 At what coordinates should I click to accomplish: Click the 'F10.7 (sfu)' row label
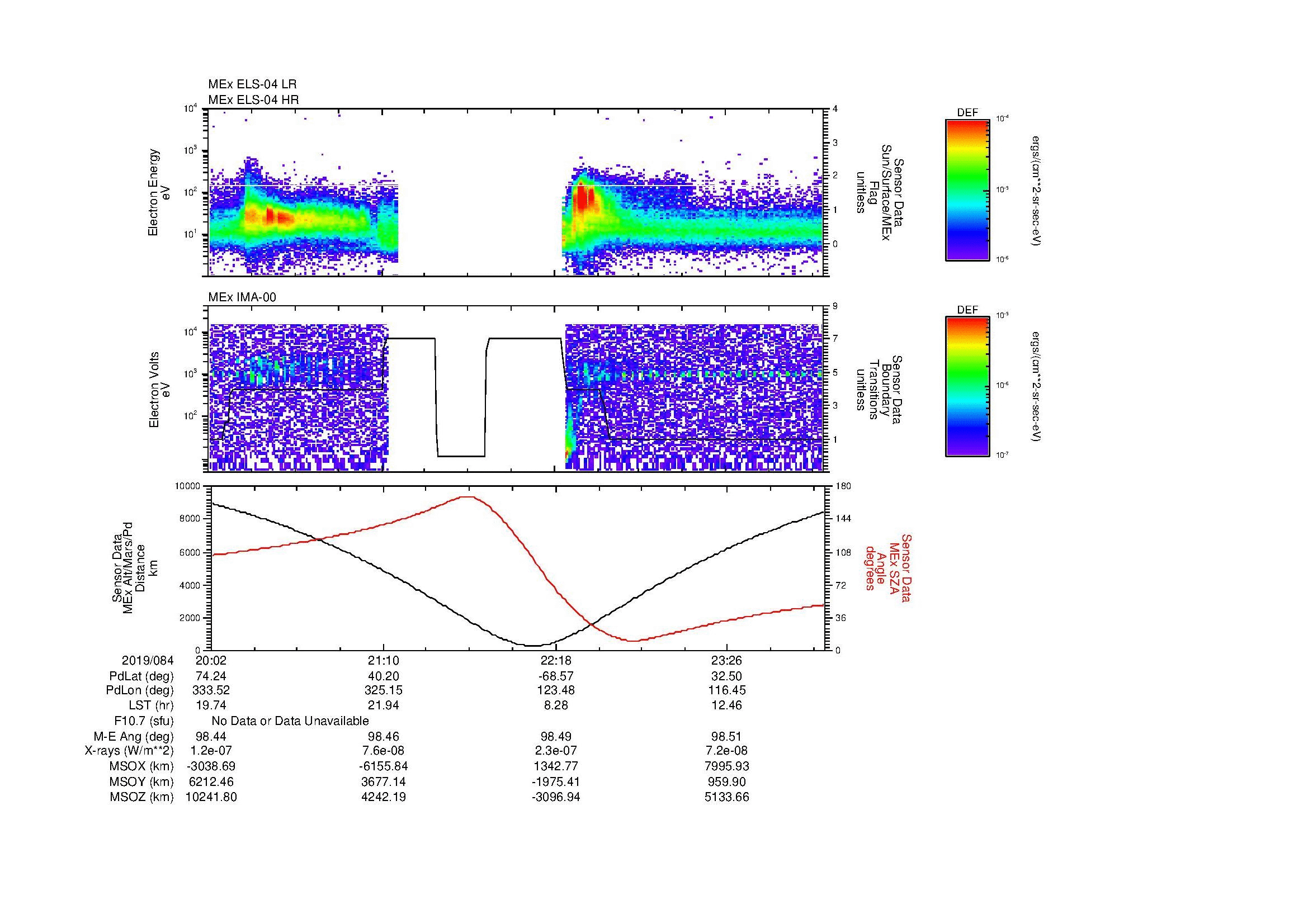point(144,721)
